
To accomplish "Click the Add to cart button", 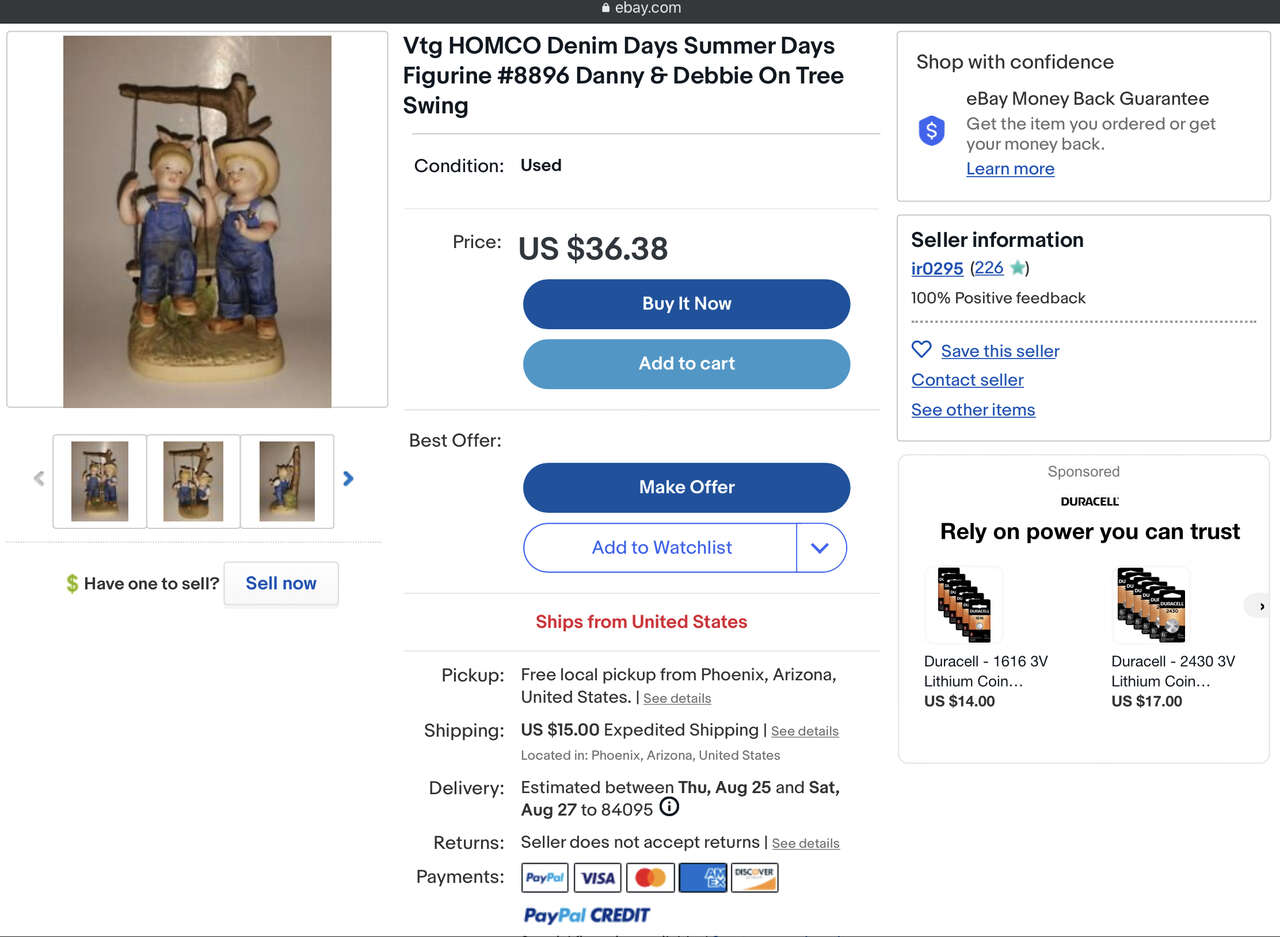I will point(686,364).
